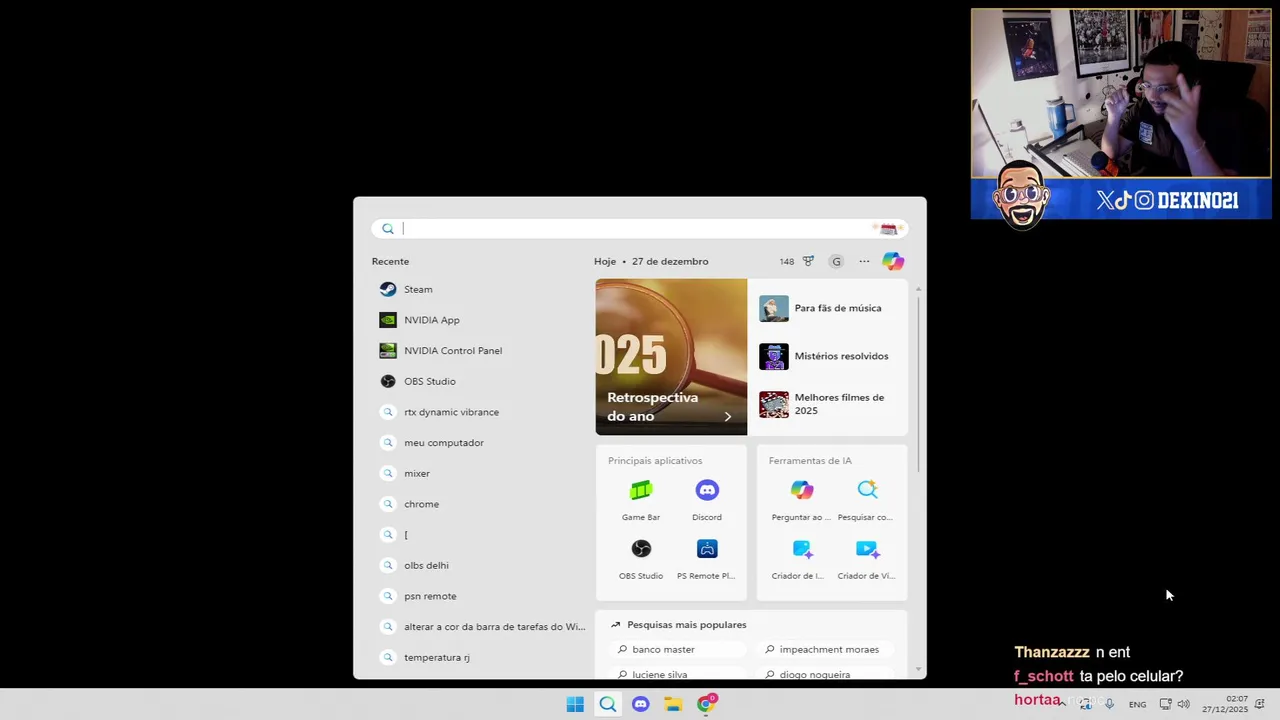Open Discord from the taskbar
The image size is (1280, 720).
[x=641, y=704]
